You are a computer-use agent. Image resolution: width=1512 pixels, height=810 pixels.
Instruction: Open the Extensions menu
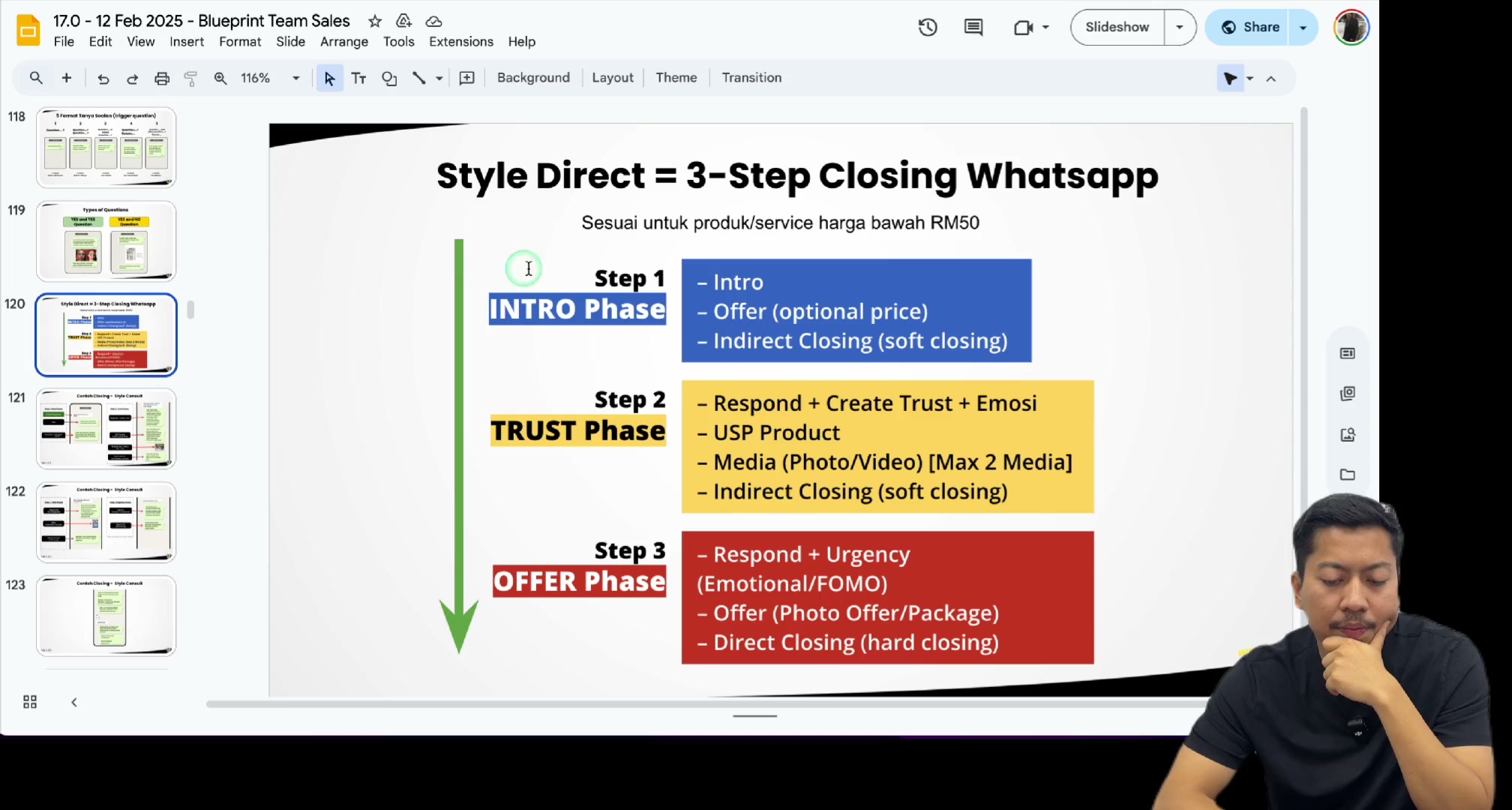click(x=461, y=42)
